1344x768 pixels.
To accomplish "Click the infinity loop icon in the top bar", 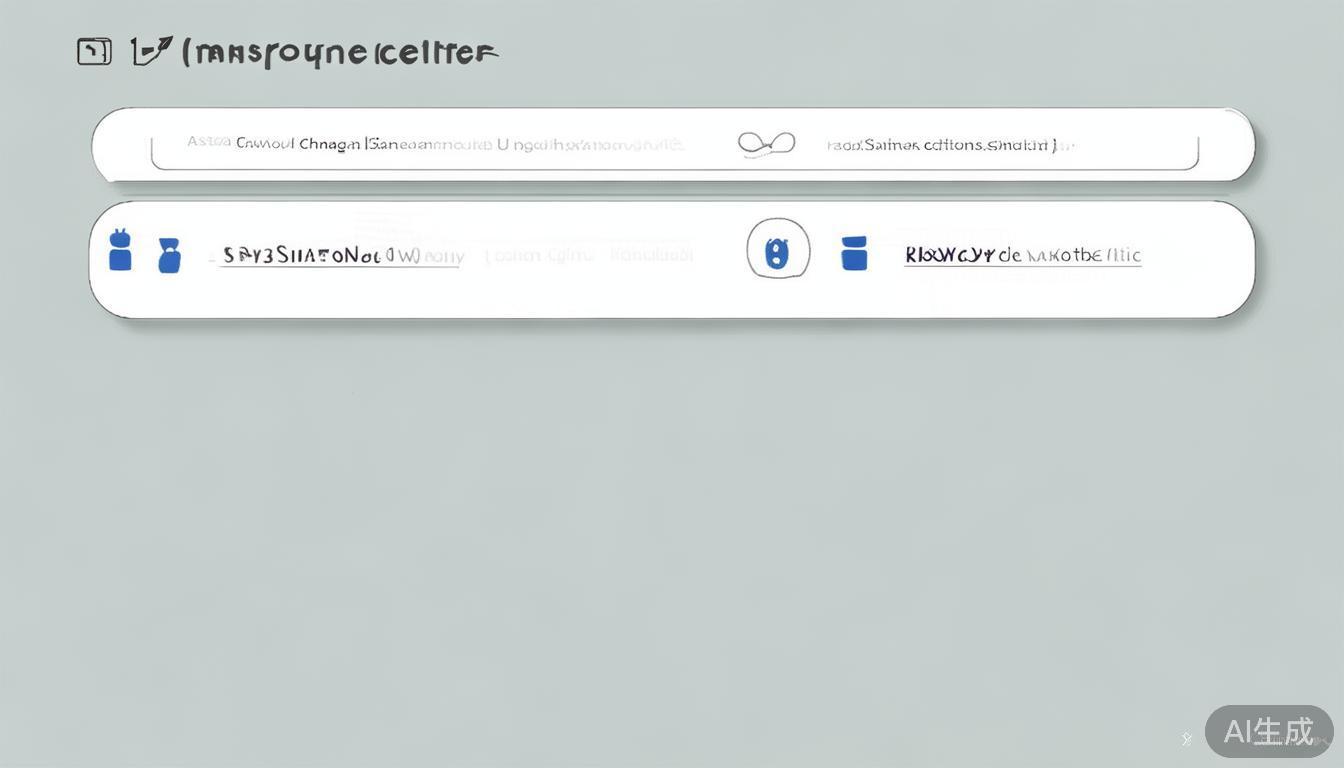I will pos(766,144).
